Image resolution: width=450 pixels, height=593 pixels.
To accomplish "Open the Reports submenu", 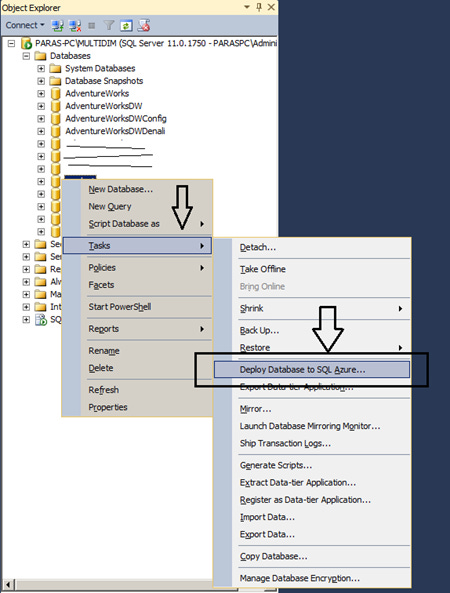I will (x=137, y=329).
